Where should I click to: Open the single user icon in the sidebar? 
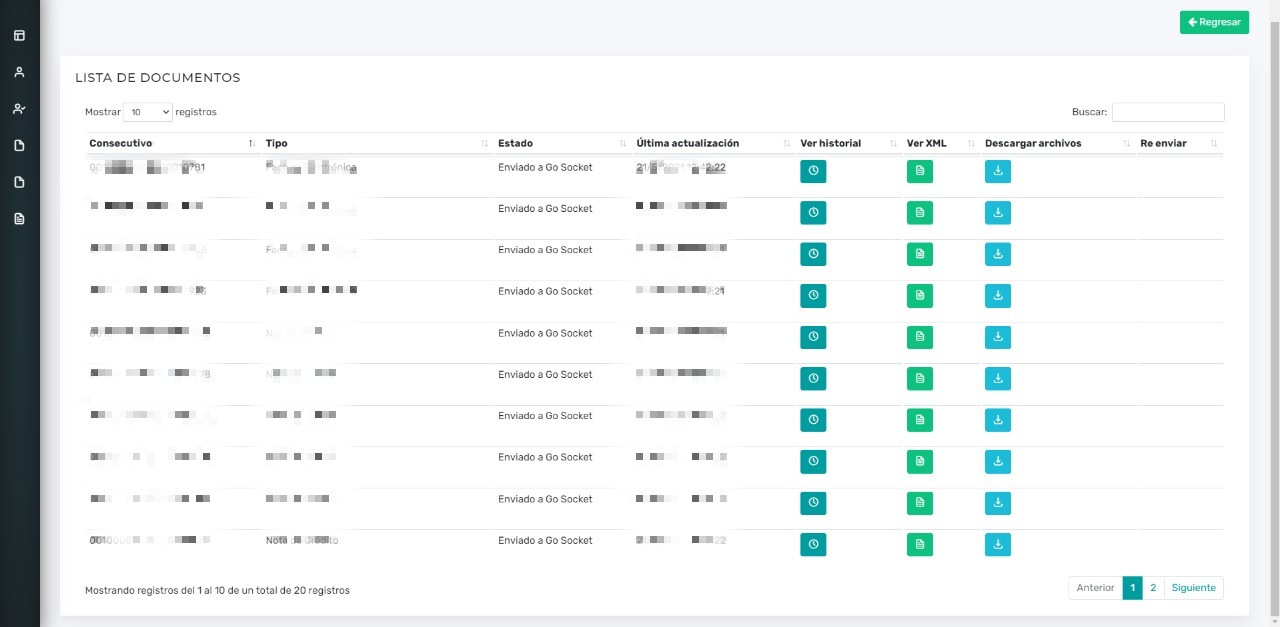coord(19,72)
